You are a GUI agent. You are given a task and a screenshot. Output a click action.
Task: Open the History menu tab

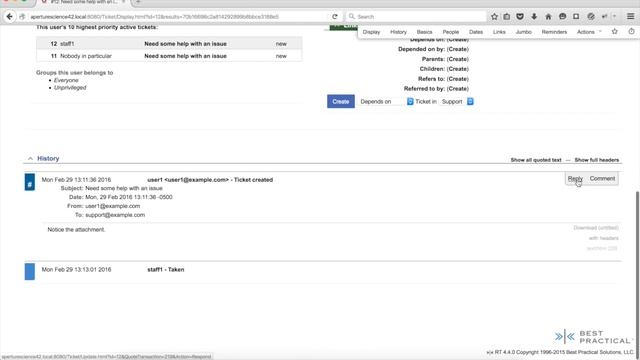coord(398,32)
